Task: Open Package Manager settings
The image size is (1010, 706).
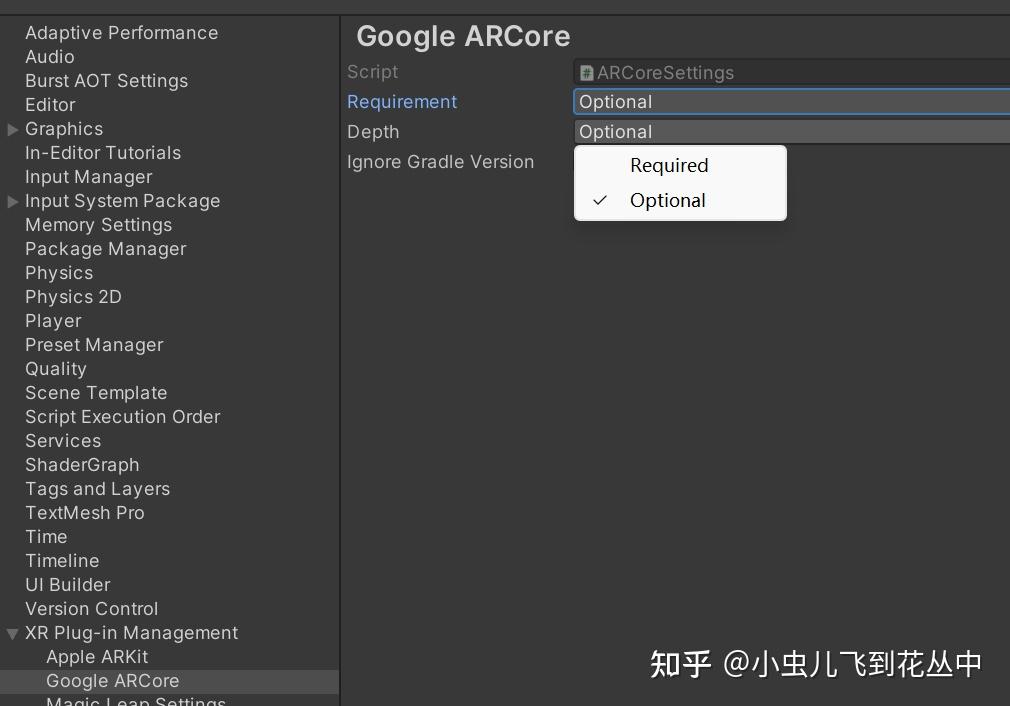Action: tap(105, 248)
